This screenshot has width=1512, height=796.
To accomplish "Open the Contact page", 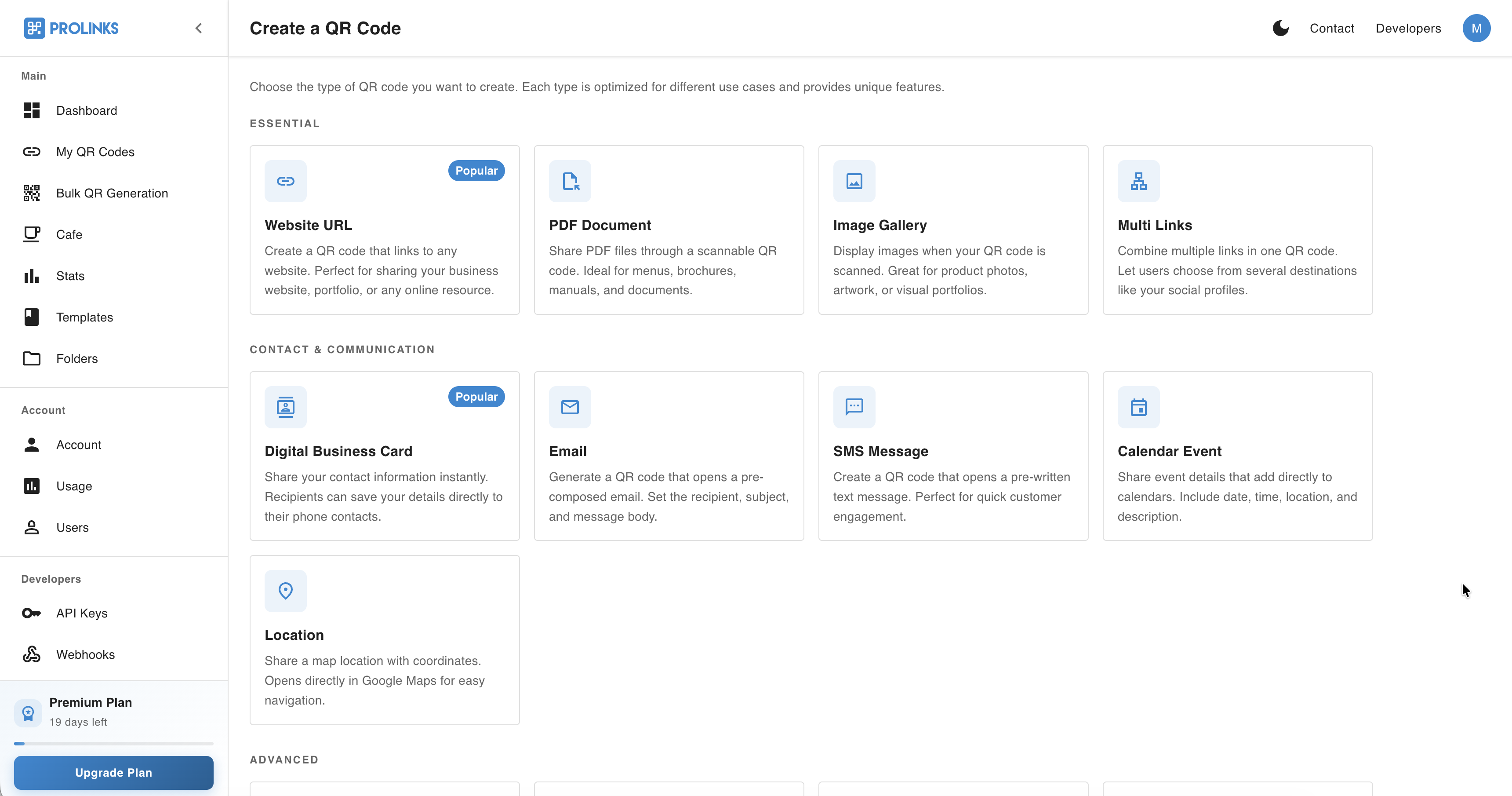I will point(1332,28).
